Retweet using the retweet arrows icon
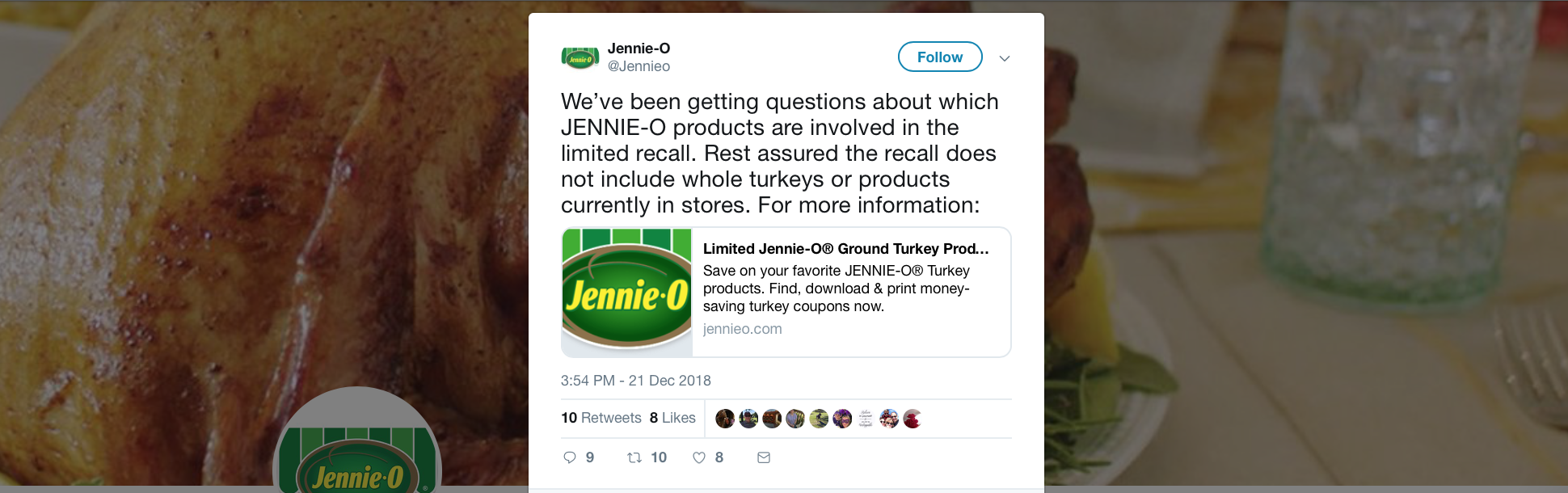 [634, 457]
